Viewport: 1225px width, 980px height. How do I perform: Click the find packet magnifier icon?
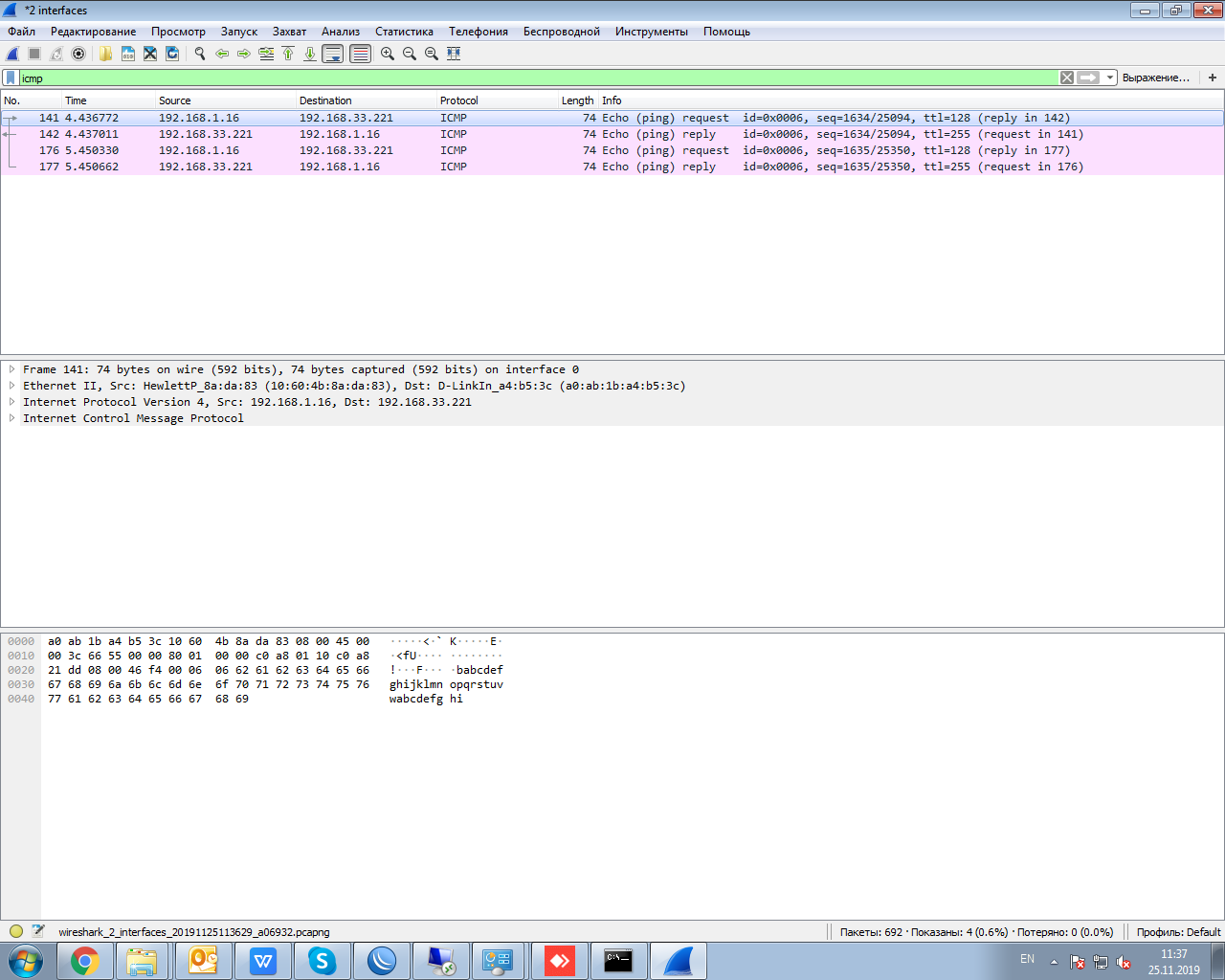point(200,54)
